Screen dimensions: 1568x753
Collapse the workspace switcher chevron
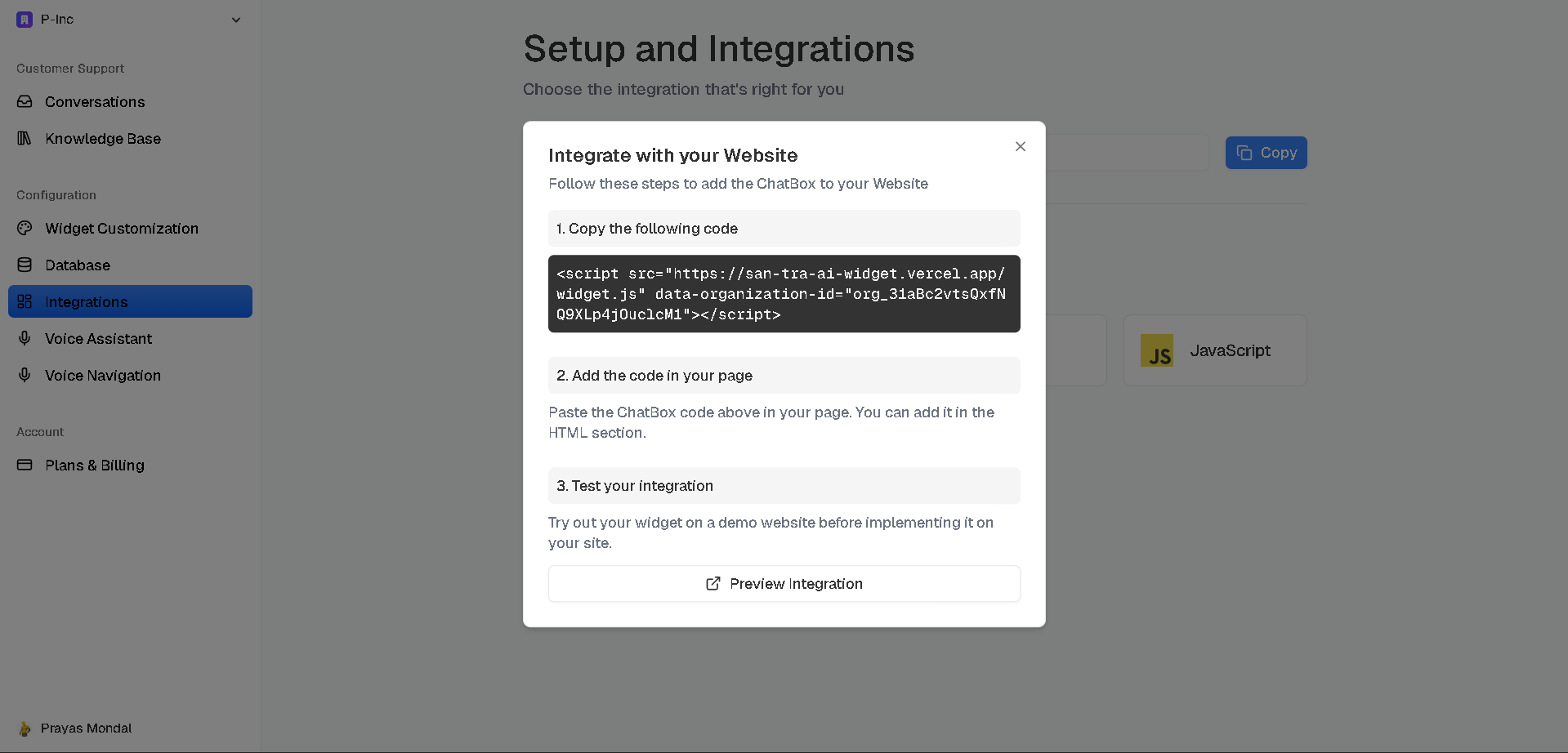[x=235, y=20]
